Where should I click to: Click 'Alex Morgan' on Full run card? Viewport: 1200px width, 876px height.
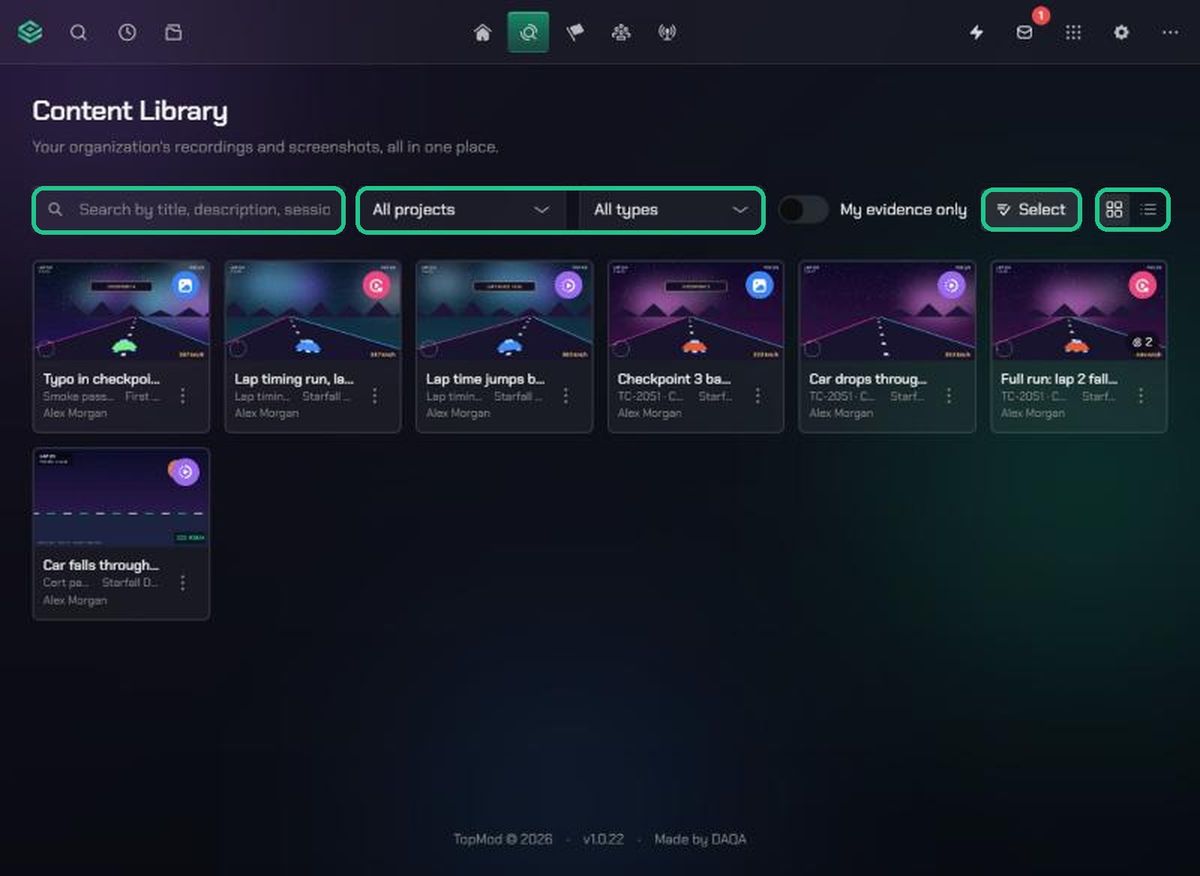1032,413
